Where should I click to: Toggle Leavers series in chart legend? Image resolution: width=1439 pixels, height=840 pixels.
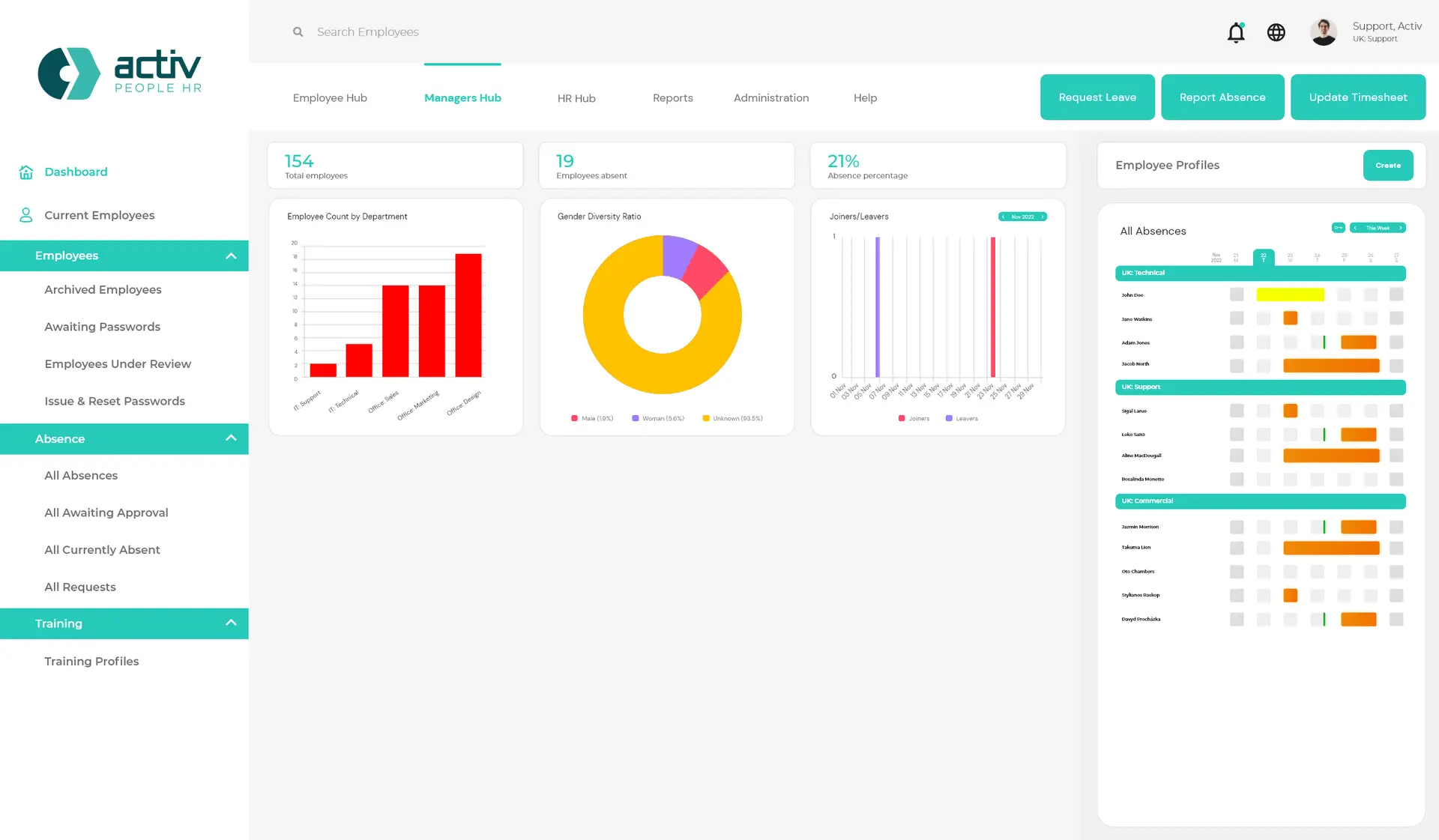tap(962, 418)
